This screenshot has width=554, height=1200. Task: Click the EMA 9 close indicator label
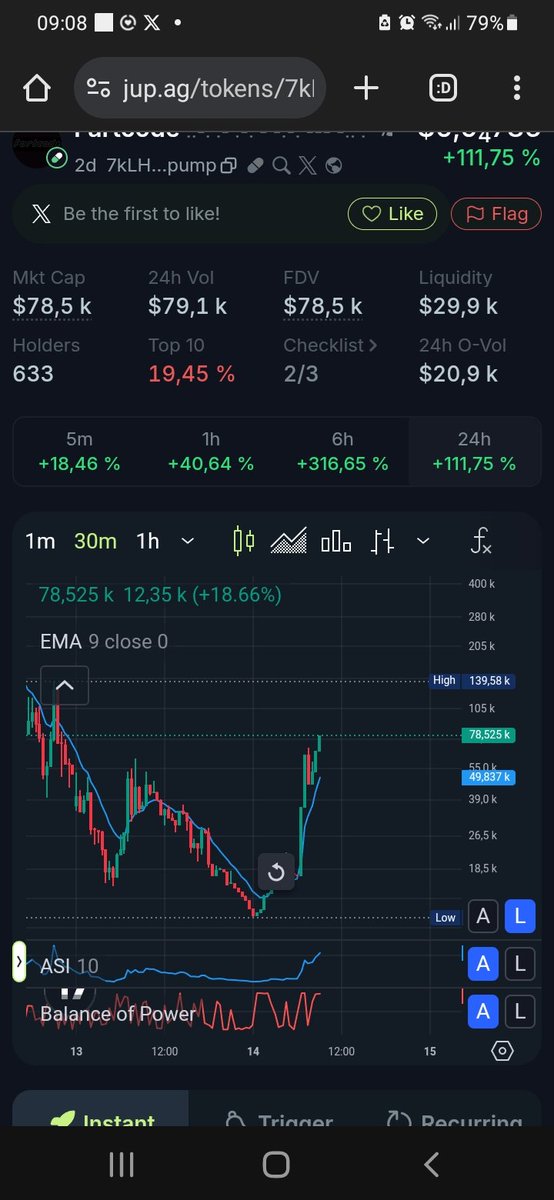[104, 642]
